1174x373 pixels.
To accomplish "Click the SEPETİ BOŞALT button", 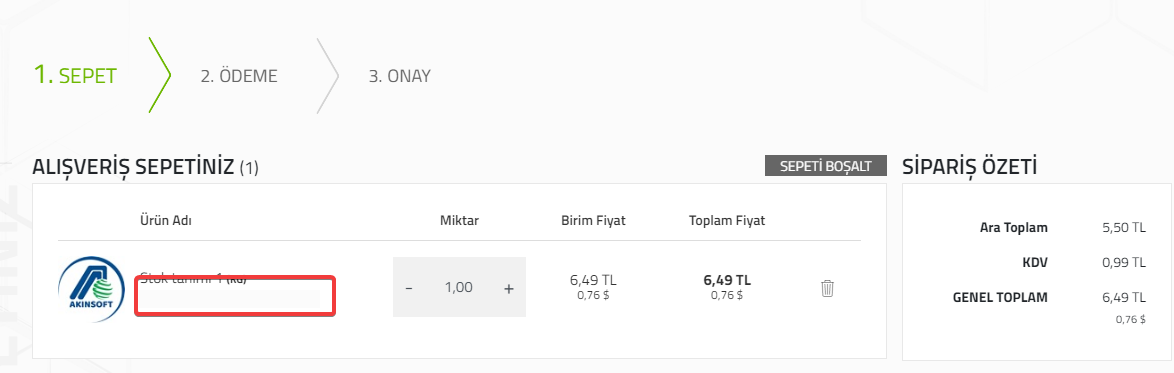I will pyautogui.click(x=825, y=166).
